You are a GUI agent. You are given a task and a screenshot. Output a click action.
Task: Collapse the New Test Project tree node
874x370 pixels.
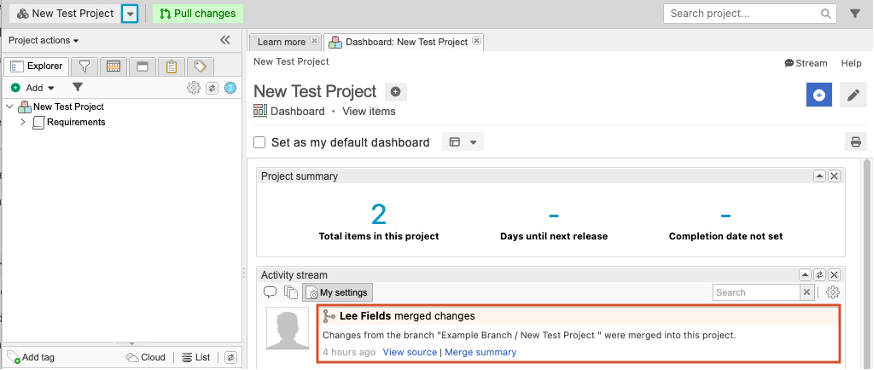(10, 106)
